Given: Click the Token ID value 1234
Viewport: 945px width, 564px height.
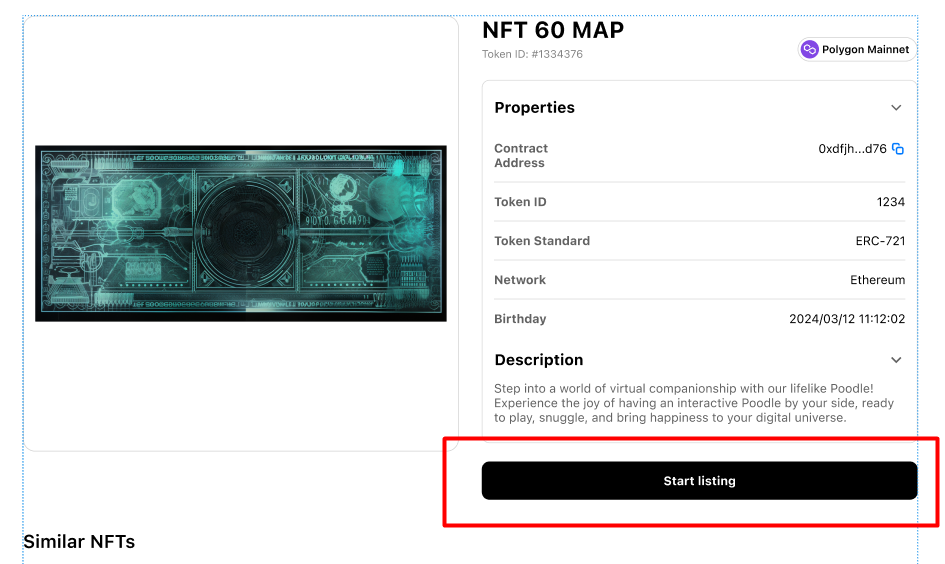Looking at the screenshot, I should click(x=890, y=202).
